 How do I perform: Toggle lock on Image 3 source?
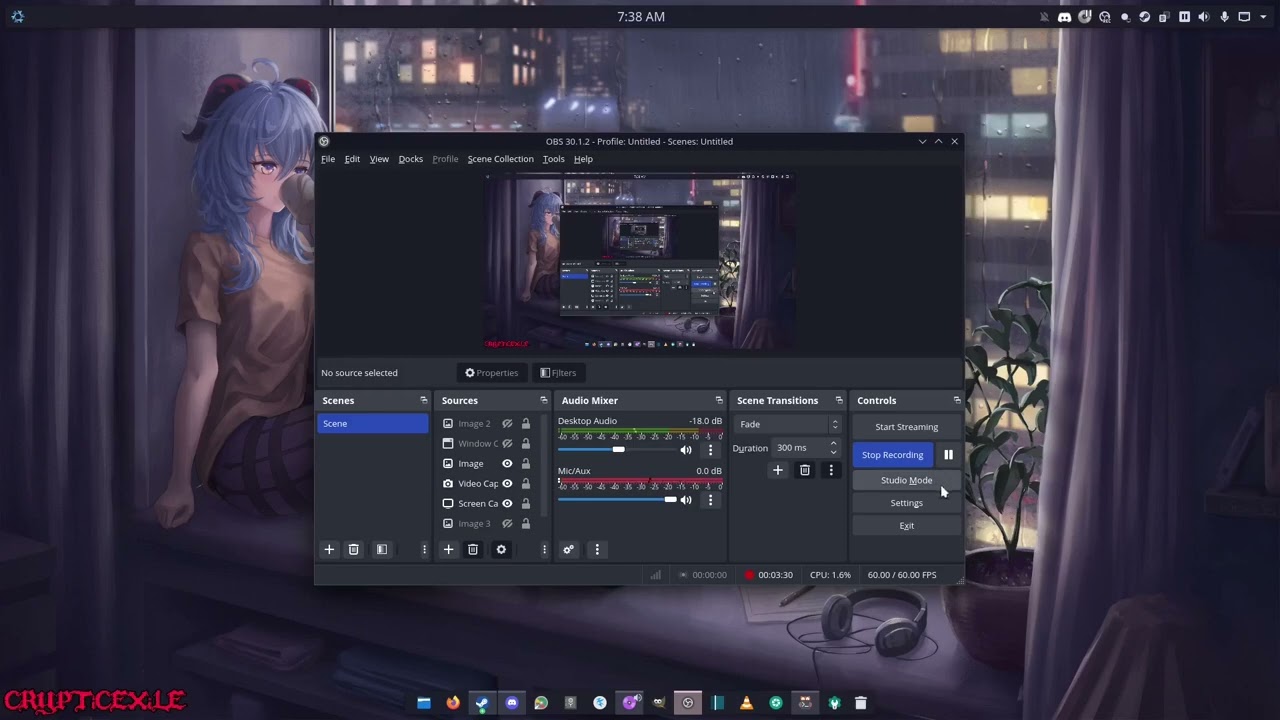pos(525,524)
